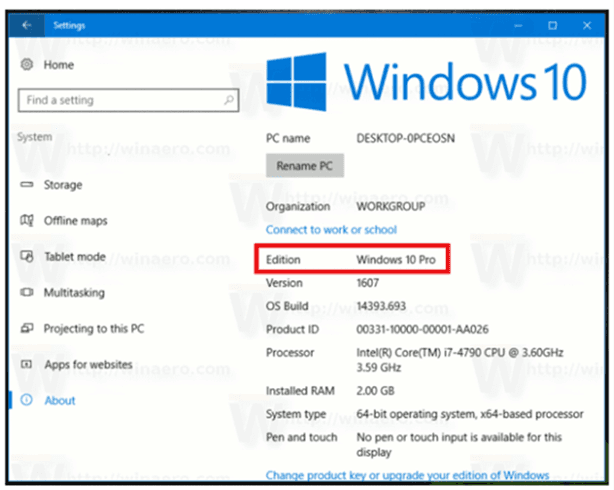The width and height of the screenshot is (614, 490).
Task: Click the Intel Core i7-4790 processor text
Action: (x=460, y=360)
